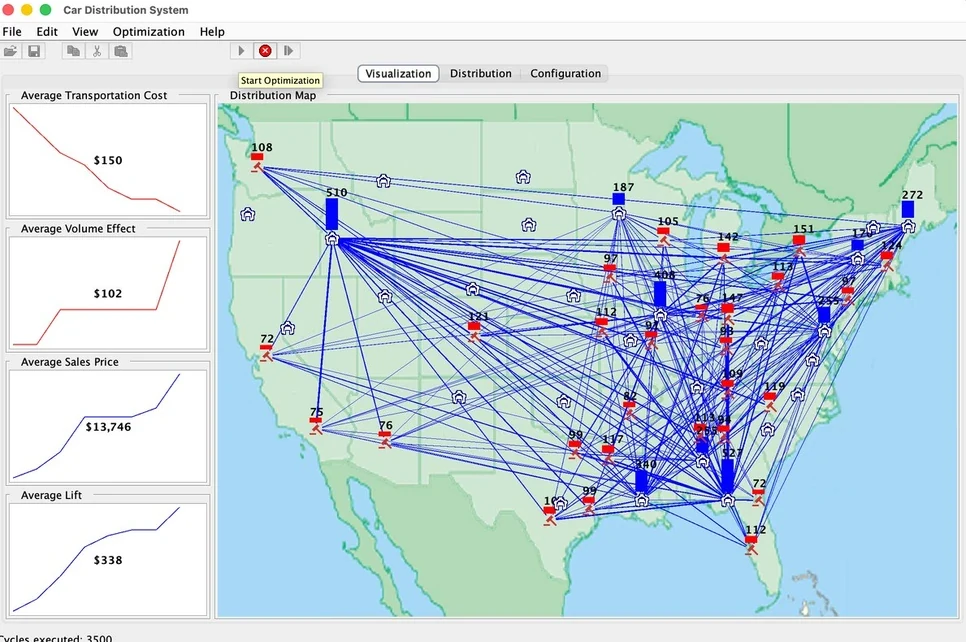Click the $102 volume effect value
This screenshot has height=642, width=966.
(108, 293)
